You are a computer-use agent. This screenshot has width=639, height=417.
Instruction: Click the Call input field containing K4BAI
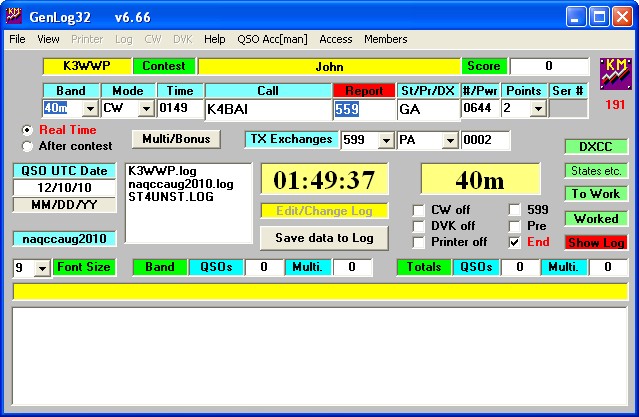click(x=266, y=109)
